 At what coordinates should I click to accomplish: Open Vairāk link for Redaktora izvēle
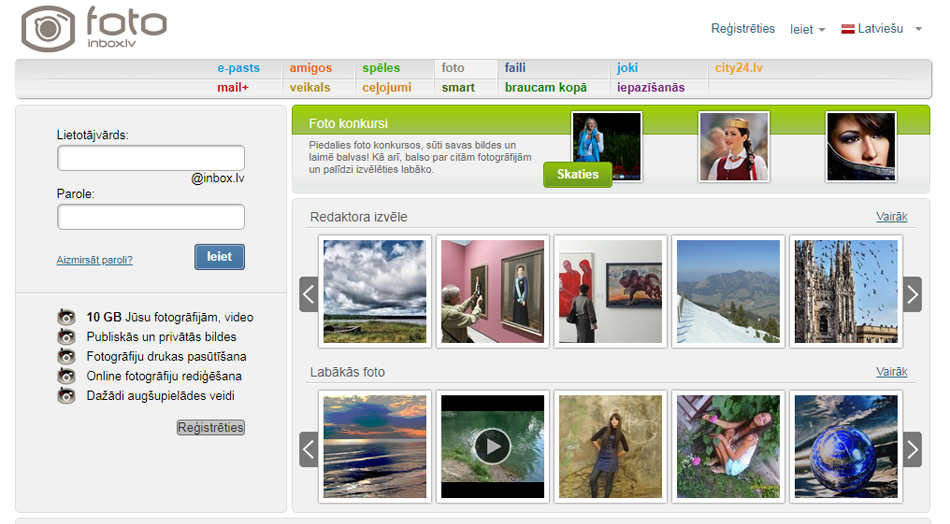pyautogui.click(x=891, y=217)
